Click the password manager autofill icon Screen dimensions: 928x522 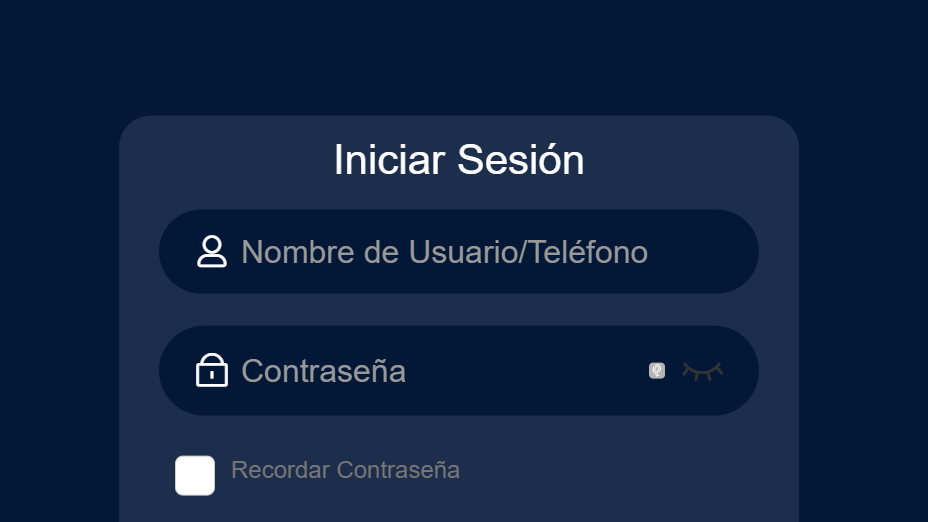[x=657, y=371]
